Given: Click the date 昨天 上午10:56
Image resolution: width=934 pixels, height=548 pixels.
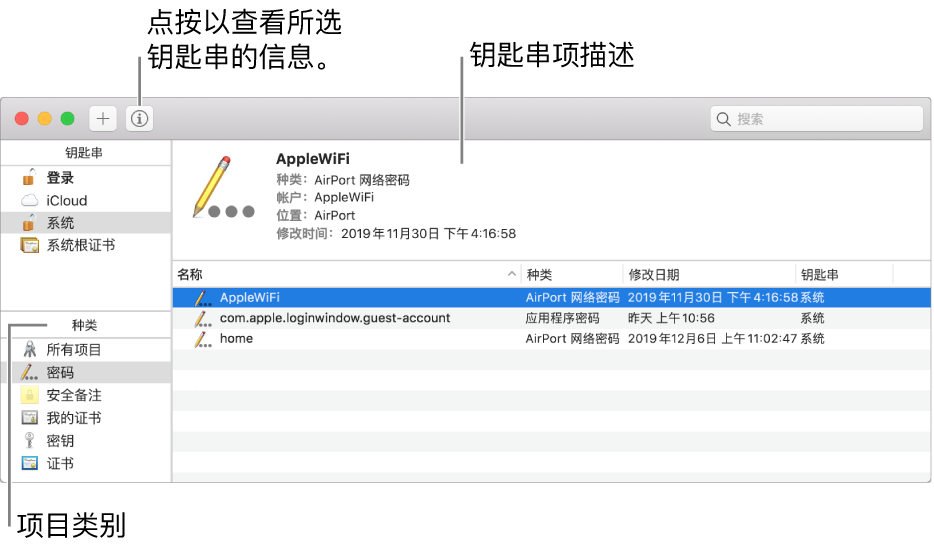Looking at the screenshot, I should pyautogui.click(x=671, y=318).
